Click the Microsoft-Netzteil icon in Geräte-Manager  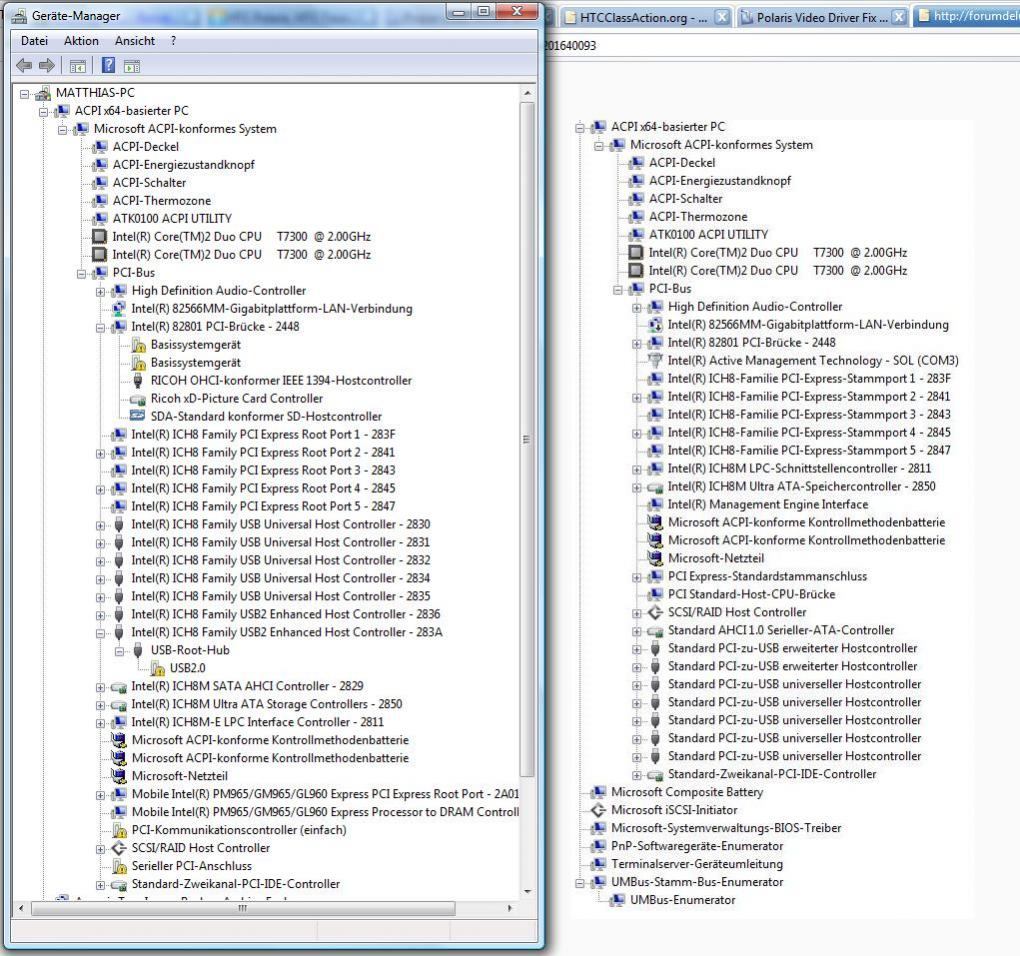point(118,776)
